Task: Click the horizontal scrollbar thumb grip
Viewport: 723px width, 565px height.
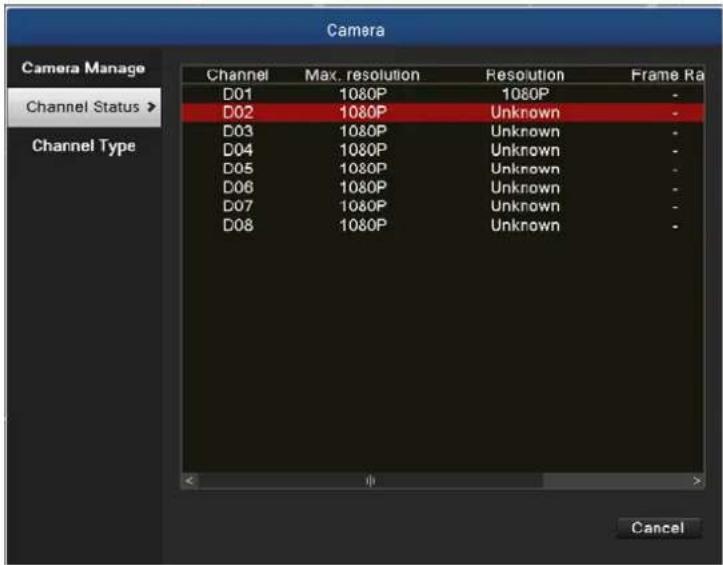Action: [x=370, y=481]
